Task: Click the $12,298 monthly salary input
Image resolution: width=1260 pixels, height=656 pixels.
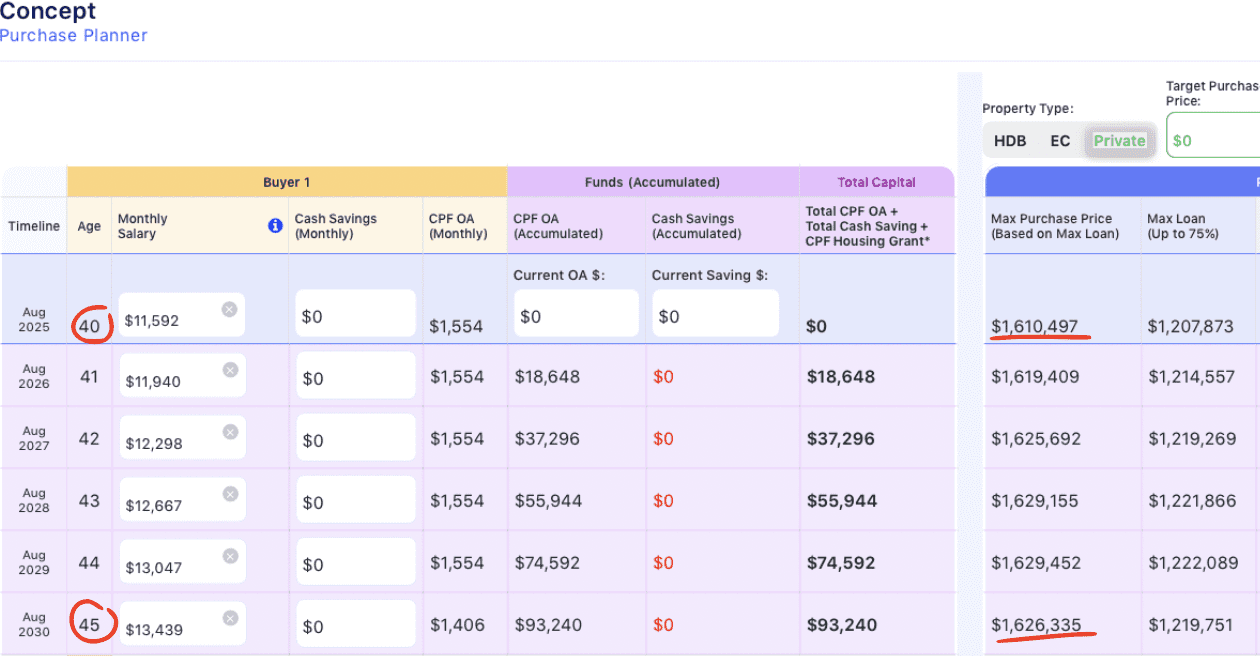Action: 170,440
